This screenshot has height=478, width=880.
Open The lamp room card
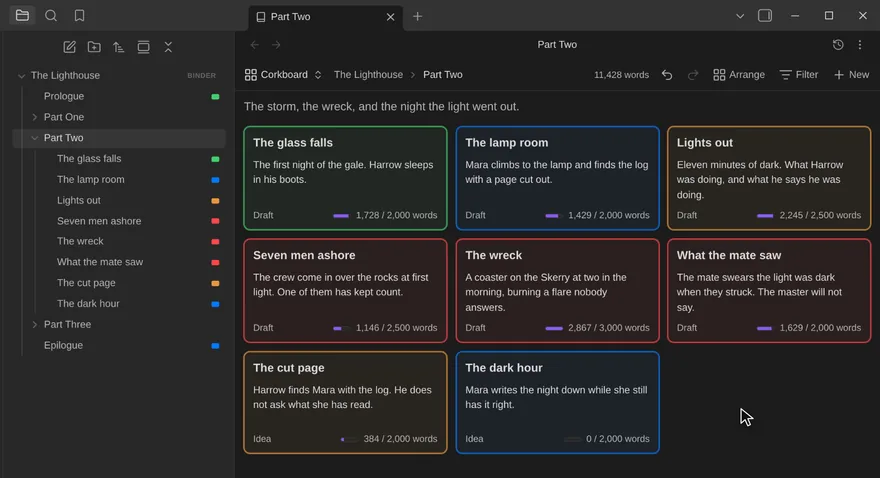[x=557, y=178]
